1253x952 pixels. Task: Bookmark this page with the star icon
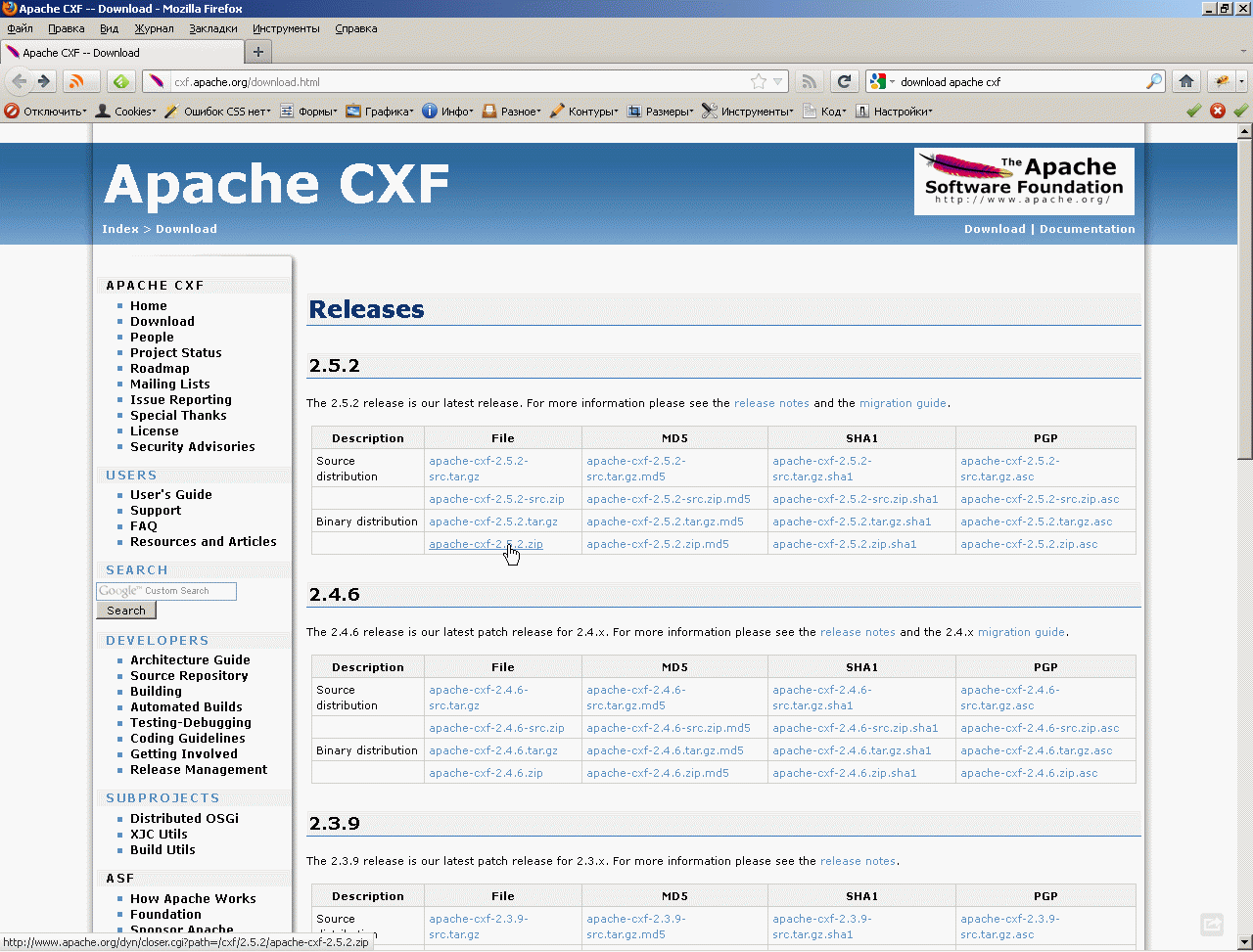(759, 82)
